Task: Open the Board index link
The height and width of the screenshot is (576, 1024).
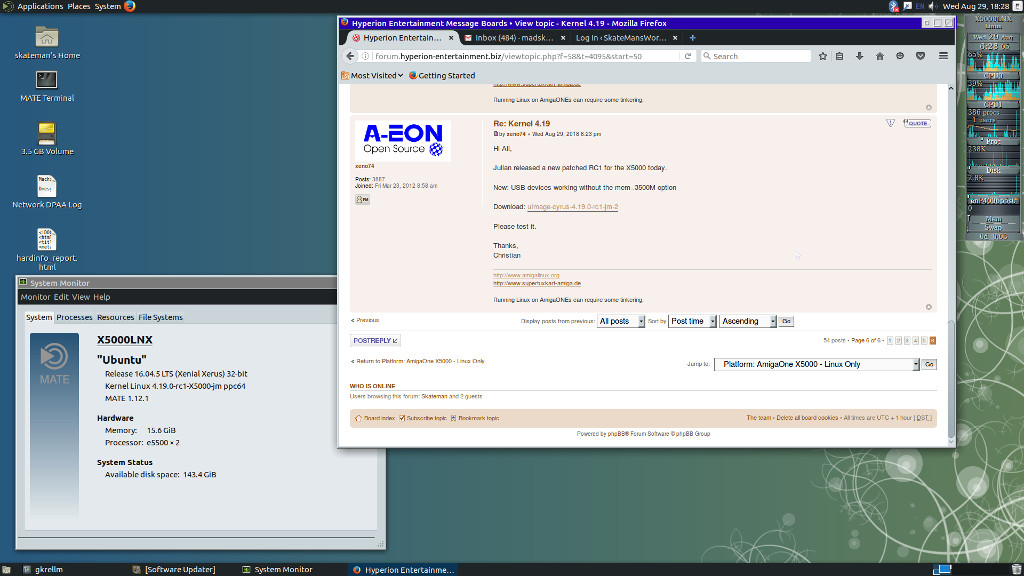Action: click(379, 418)
